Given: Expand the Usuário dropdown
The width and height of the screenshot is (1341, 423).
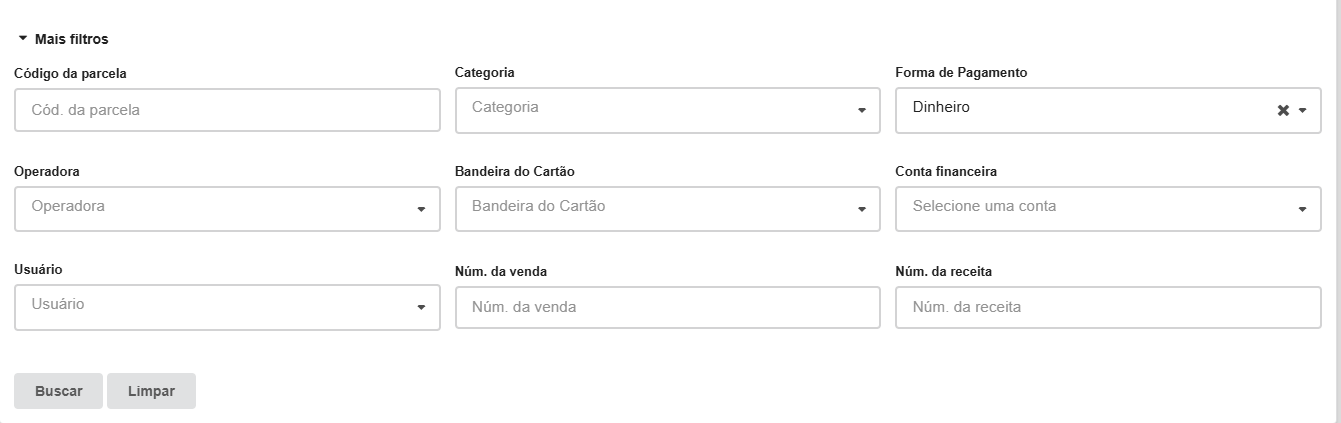Looking at the screenshot, I should point(227,306).
